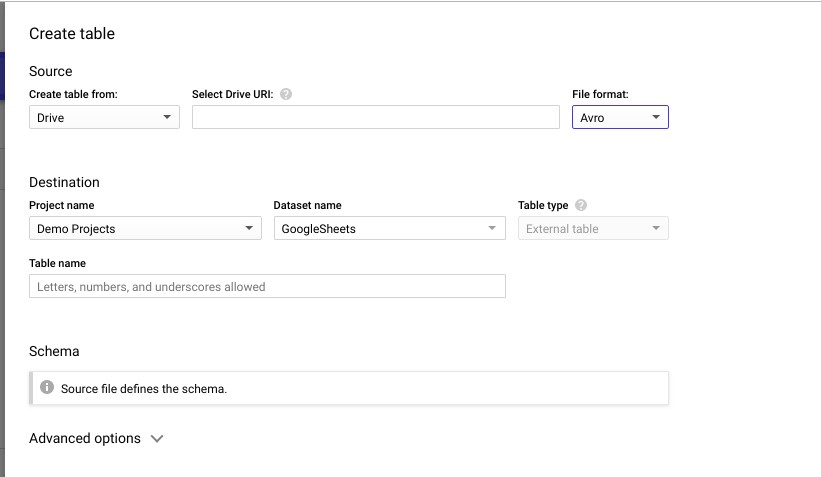Click the help icon beside Select Drive URI

(x=286, y=95)
